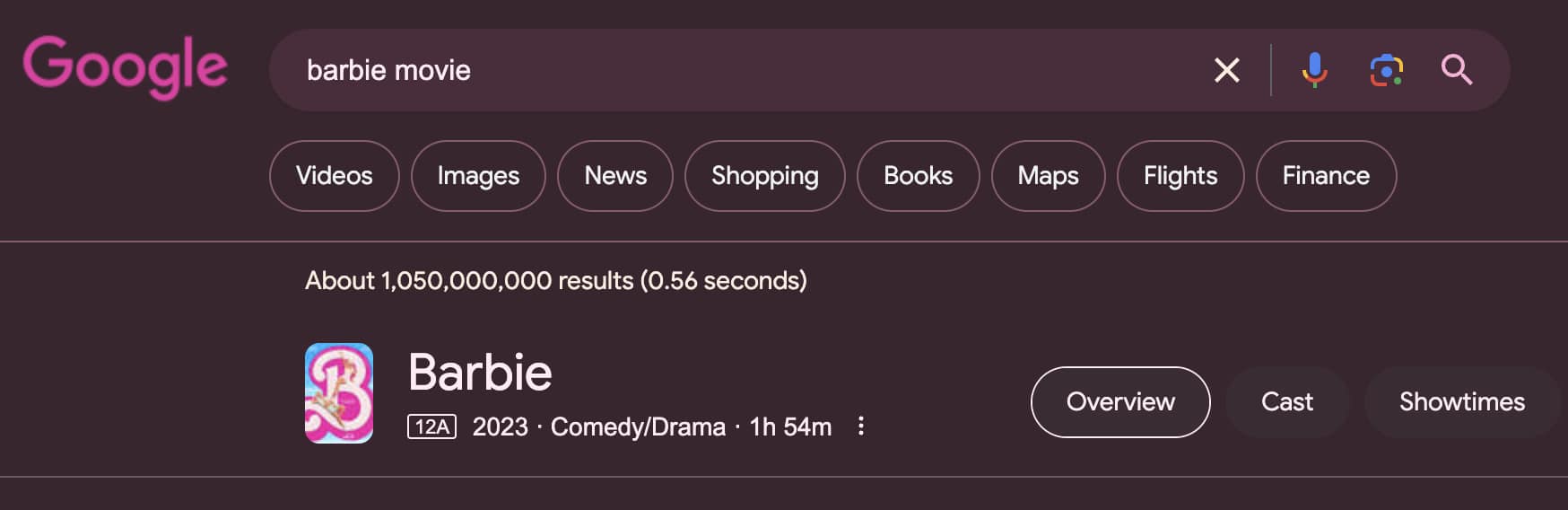Select the Books filter
This screenshot has width=1568, height=510.
pos(918,176)
